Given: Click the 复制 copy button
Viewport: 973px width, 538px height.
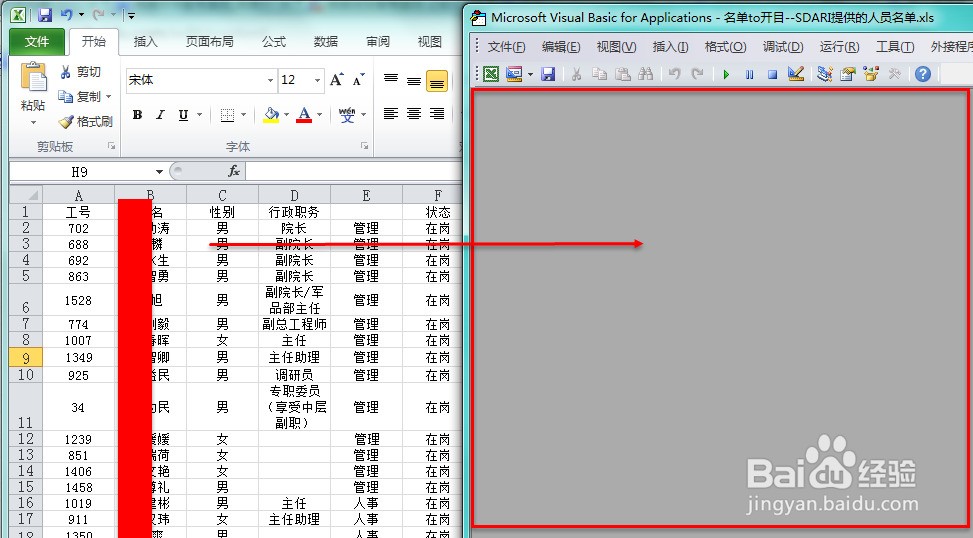Looking at the screenshot, I should point(79,97).
